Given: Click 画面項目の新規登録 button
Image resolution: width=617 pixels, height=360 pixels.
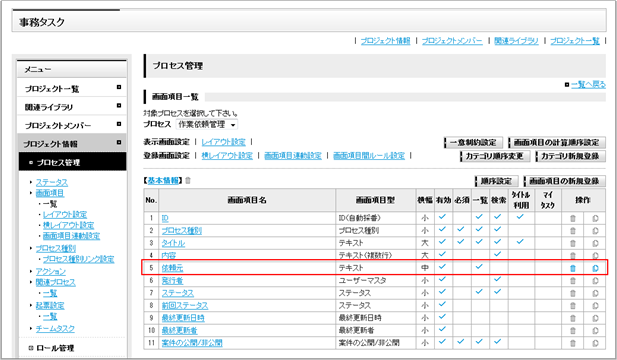Looking at the screenshot, I should [x=564, y=181].
